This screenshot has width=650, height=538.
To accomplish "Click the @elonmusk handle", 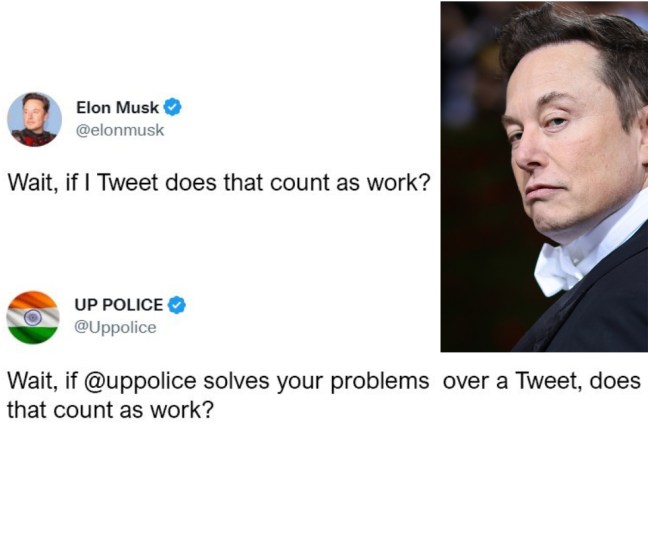I will pyautogui.click(x=120, y=130).
